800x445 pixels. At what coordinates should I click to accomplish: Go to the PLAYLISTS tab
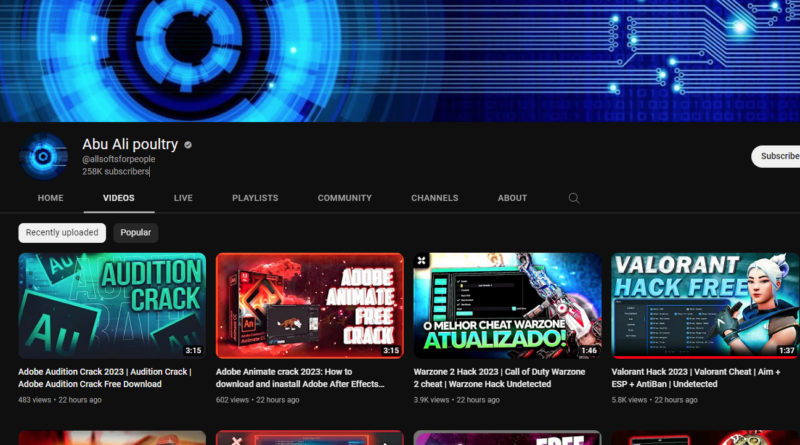[x=255, y=198]
